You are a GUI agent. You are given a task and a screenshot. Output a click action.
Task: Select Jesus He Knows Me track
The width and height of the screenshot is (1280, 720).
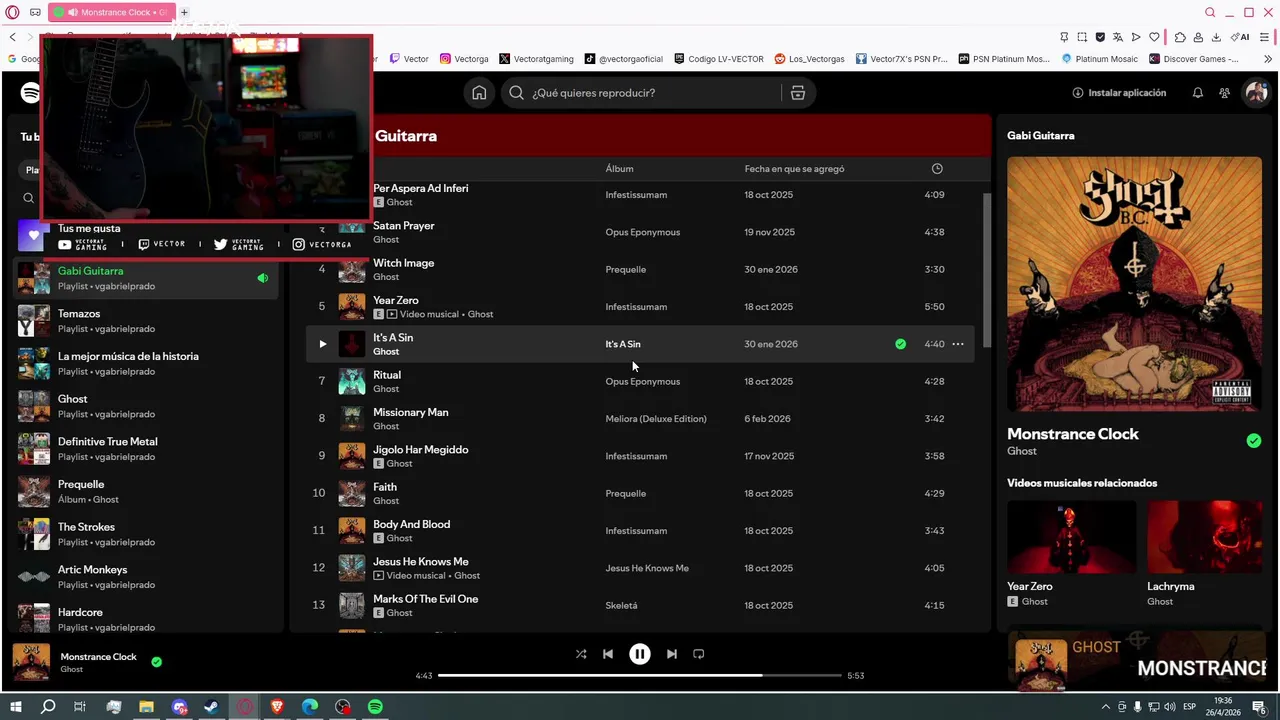click(x=640, y=568)
